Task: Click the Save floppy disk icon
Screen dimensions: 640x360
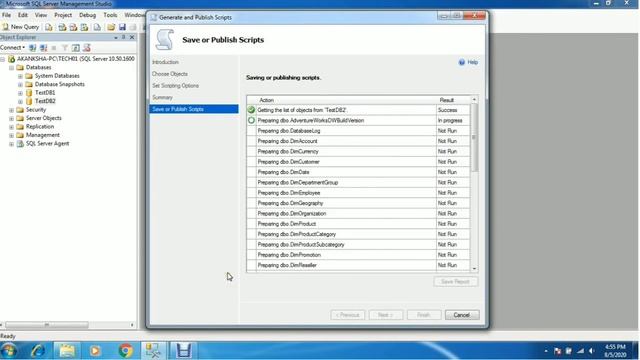Action: [x=122, y=27]
